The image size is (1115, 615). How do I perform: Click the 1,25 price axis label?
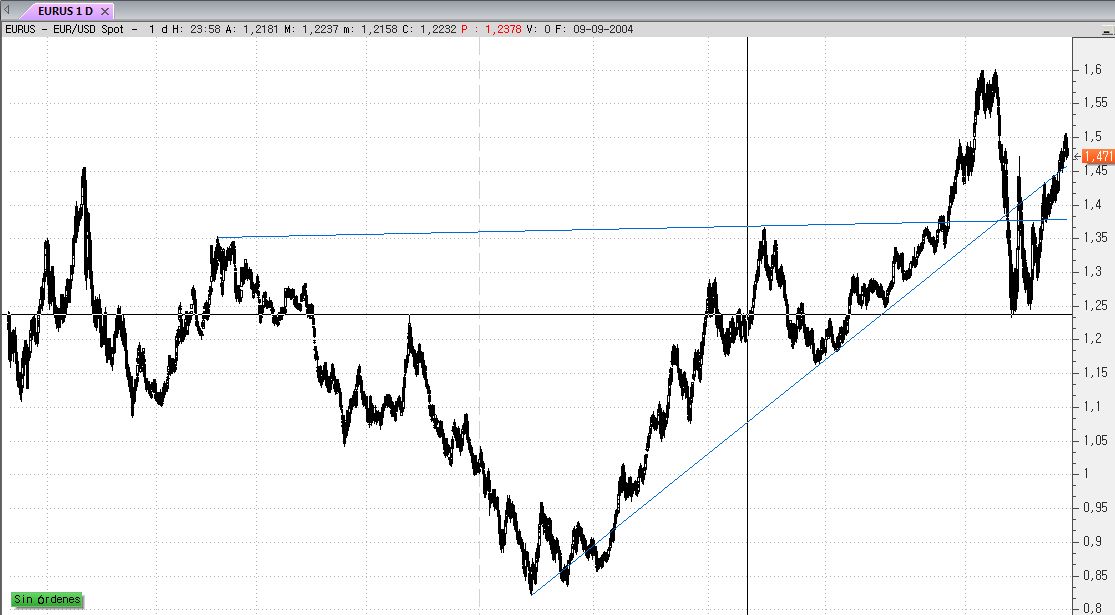(x=1095, y=305)
